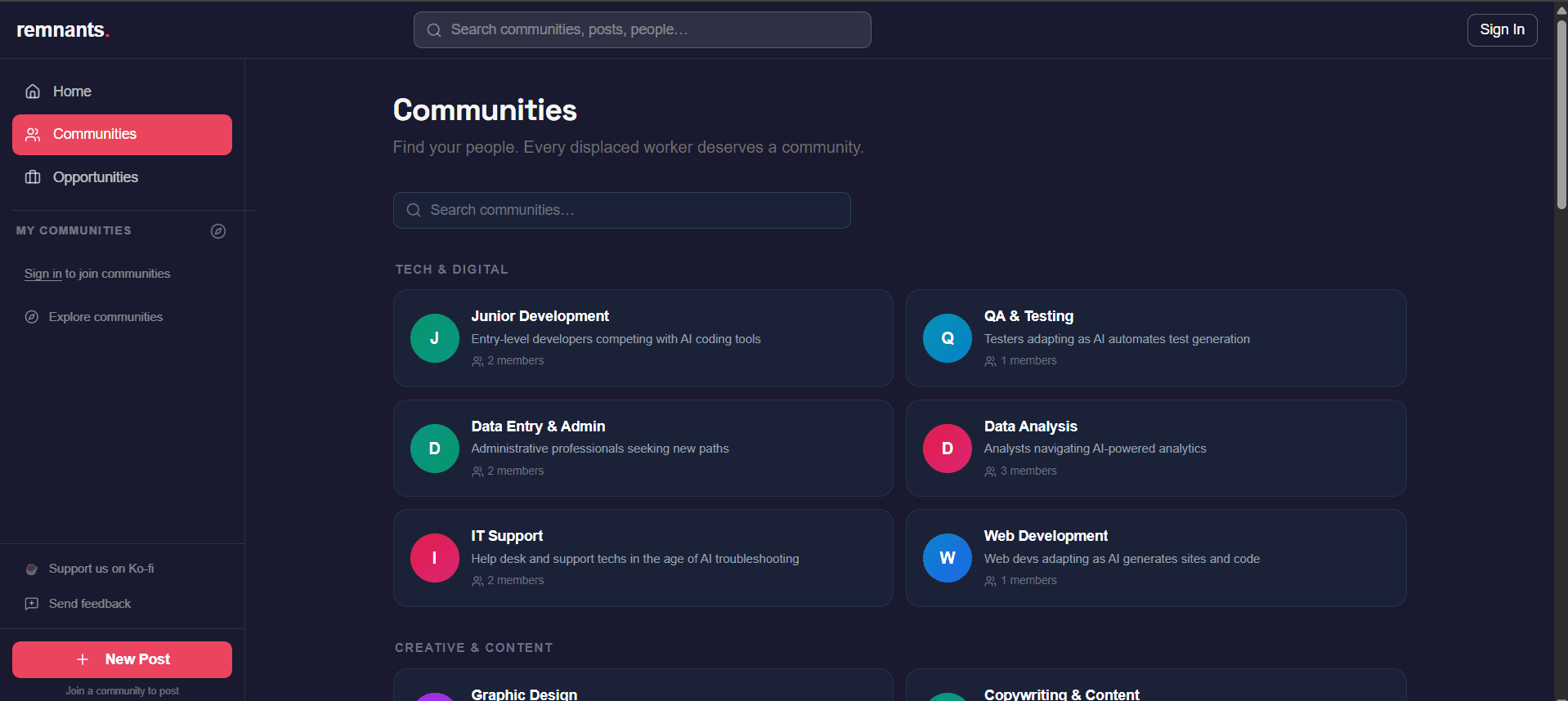Open the QA & Testing community title
The image size is (1568, 701).
point(1028,316)
